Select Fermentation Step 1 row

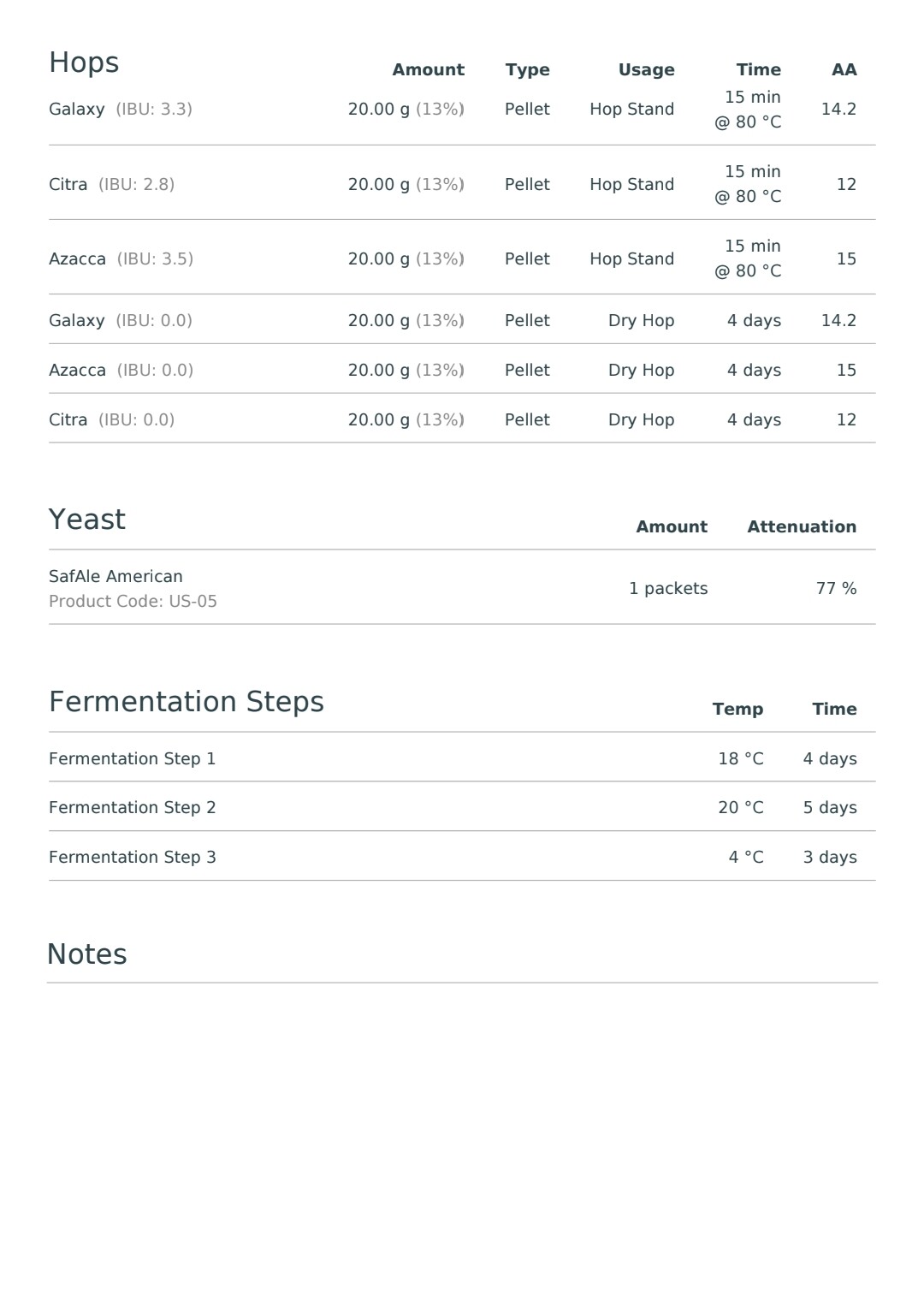(462, 758)
